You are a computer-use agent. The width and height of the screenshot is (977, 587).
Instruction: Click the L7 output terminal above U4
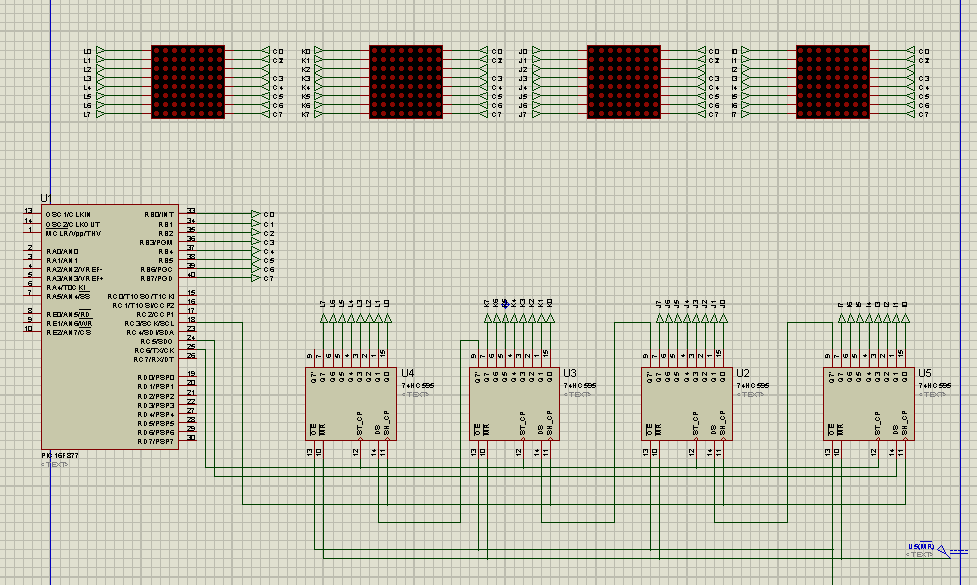pyautogui.click(x=323, y=318)
